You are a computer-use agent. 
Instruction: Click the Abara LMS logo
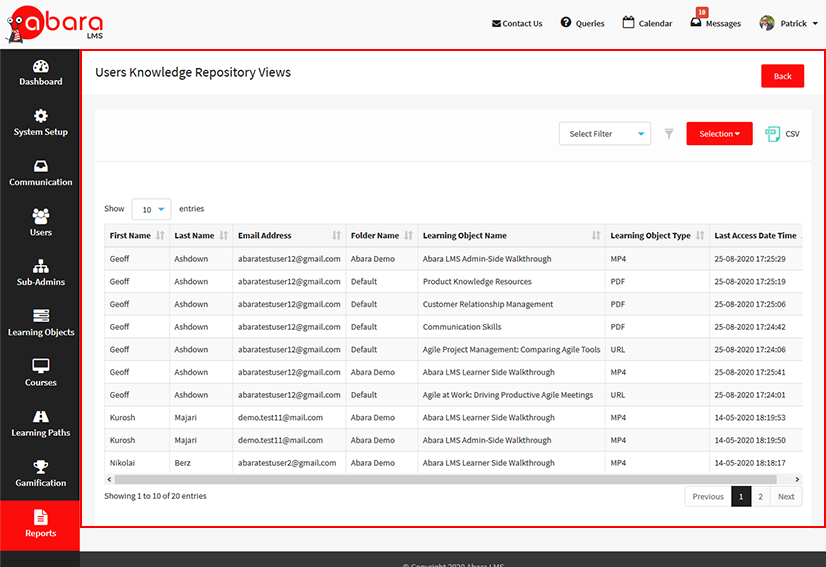54,24
